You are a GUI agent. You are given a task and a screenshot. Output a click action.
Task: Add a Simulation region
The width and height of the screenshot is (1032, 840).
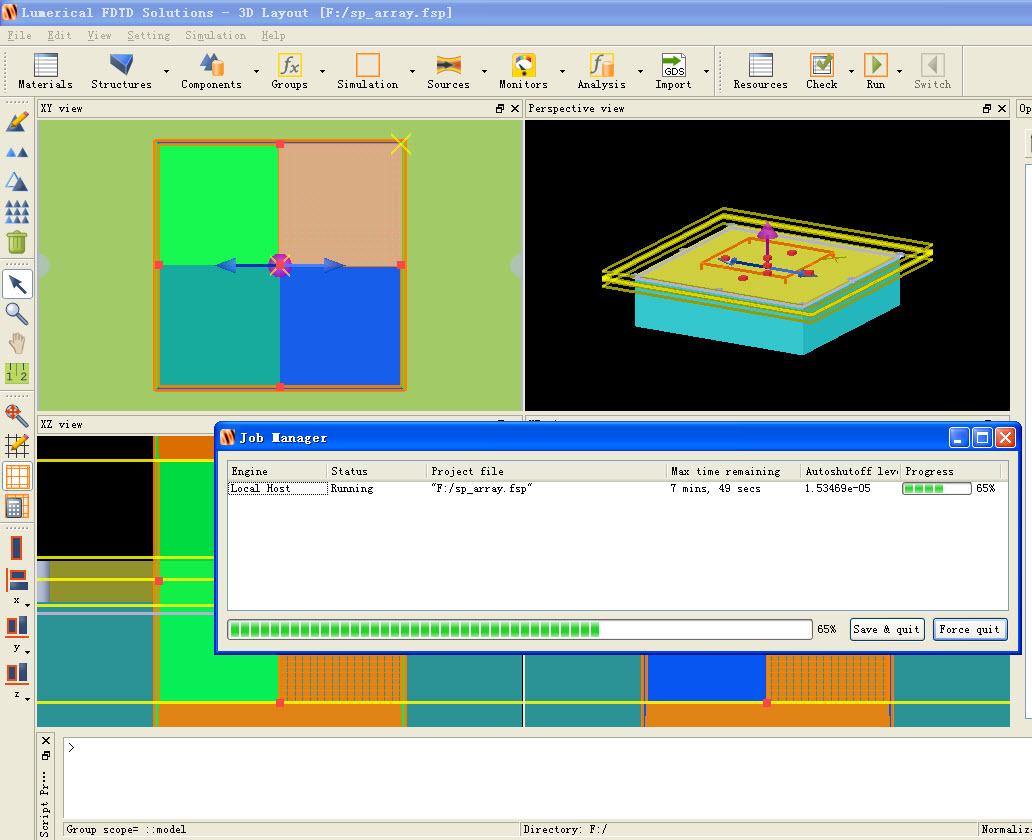coord(368,65)
